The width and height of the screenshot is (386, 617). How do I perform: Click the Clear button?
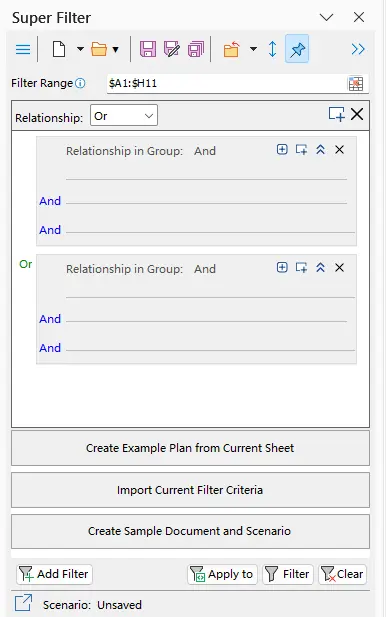pos(342,574)
